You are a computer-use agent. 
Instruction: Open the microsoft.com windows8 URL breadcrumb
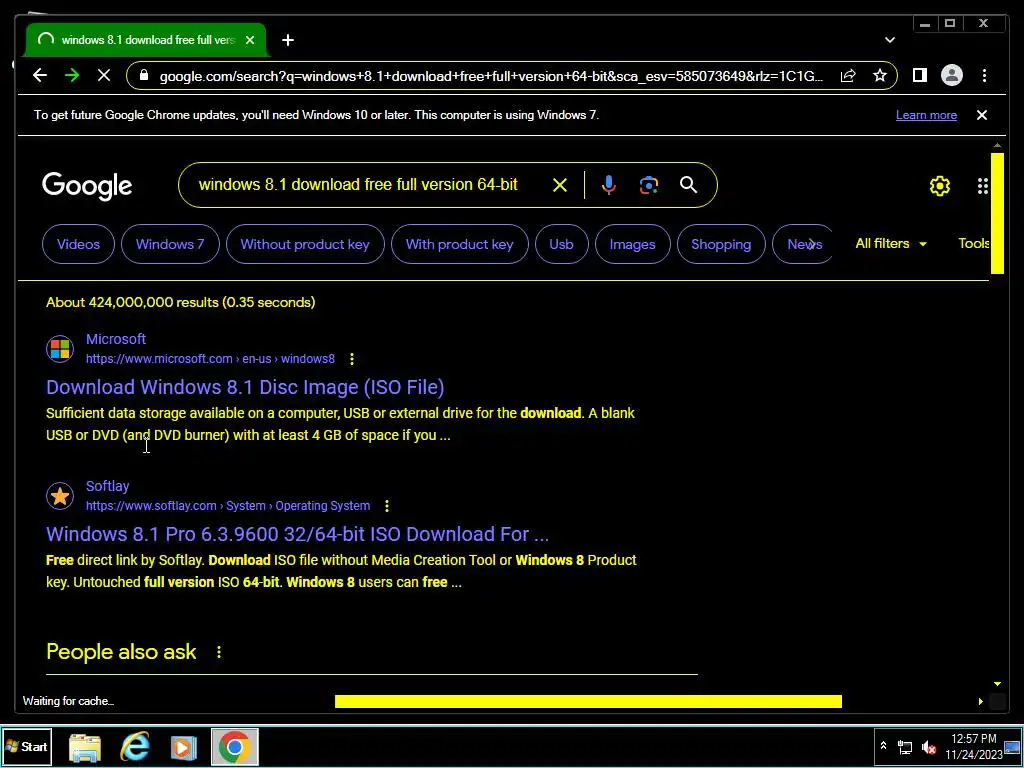[x=210, y=359]
